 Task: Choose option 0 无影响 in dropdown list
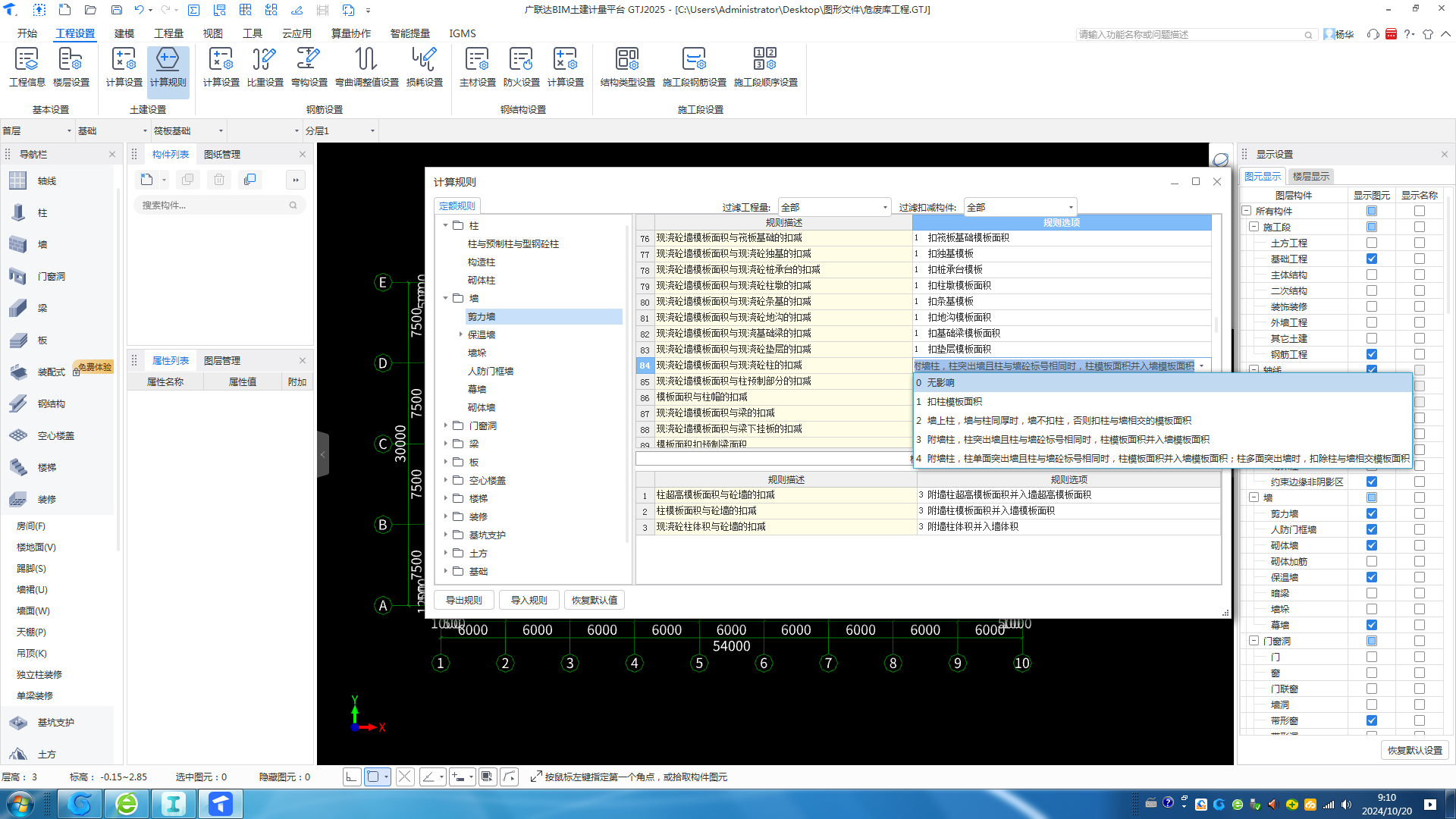point(1163,382)
